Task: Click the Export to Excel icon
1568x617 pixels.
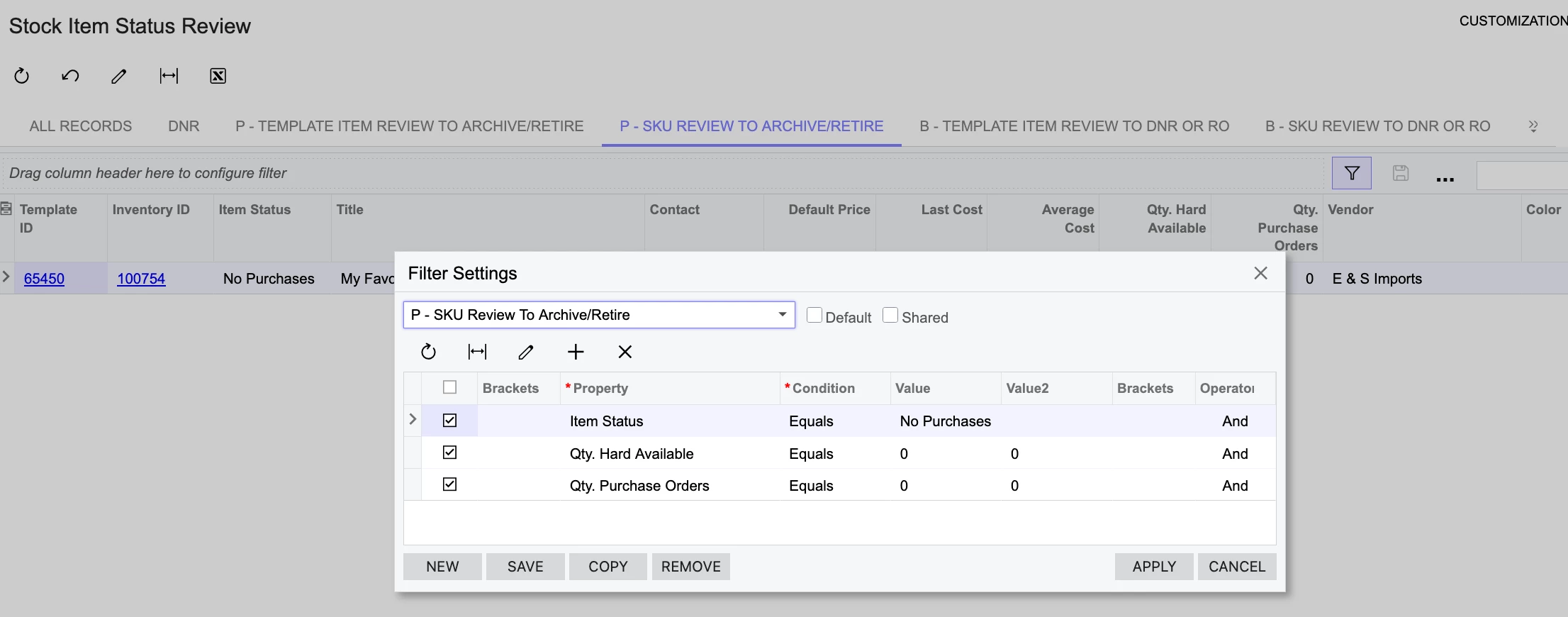Action: 218,76
